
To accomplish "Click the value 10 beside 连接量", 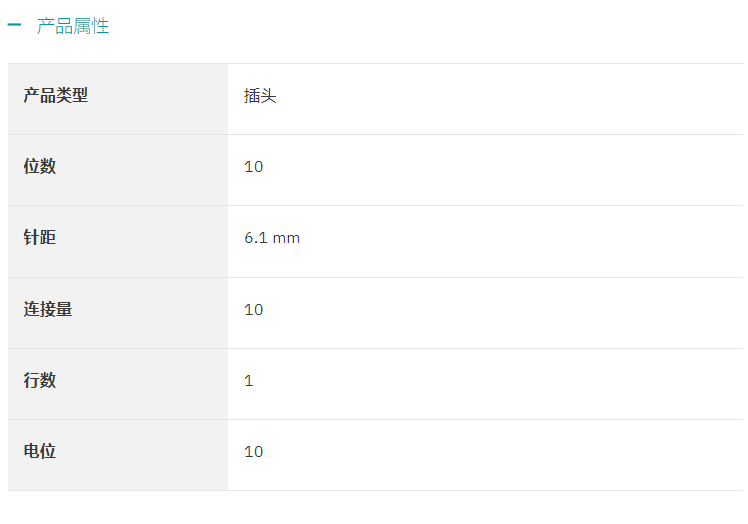I will coord(253,310).
